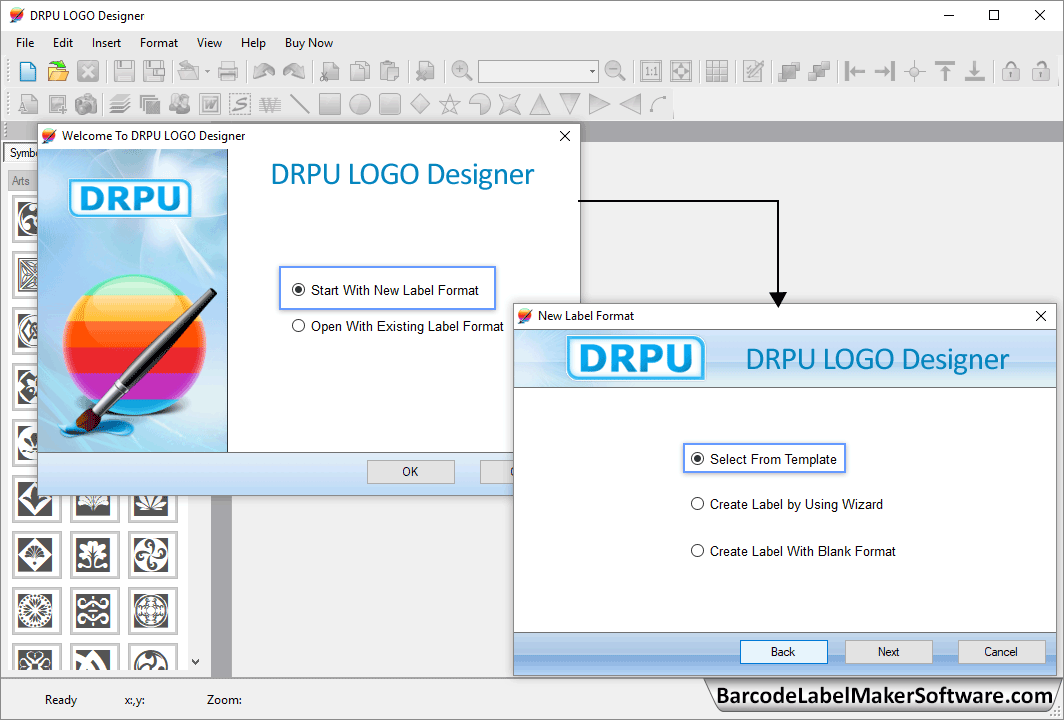Click Cancel in New Label Format dialog
Screen dimensions: 1064x720
[1000, 652]
